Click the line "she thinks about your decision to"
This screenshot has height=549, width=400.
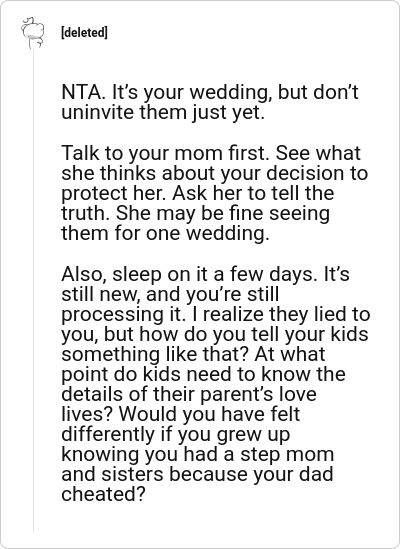pyautogui.click(x=214, y=173)
